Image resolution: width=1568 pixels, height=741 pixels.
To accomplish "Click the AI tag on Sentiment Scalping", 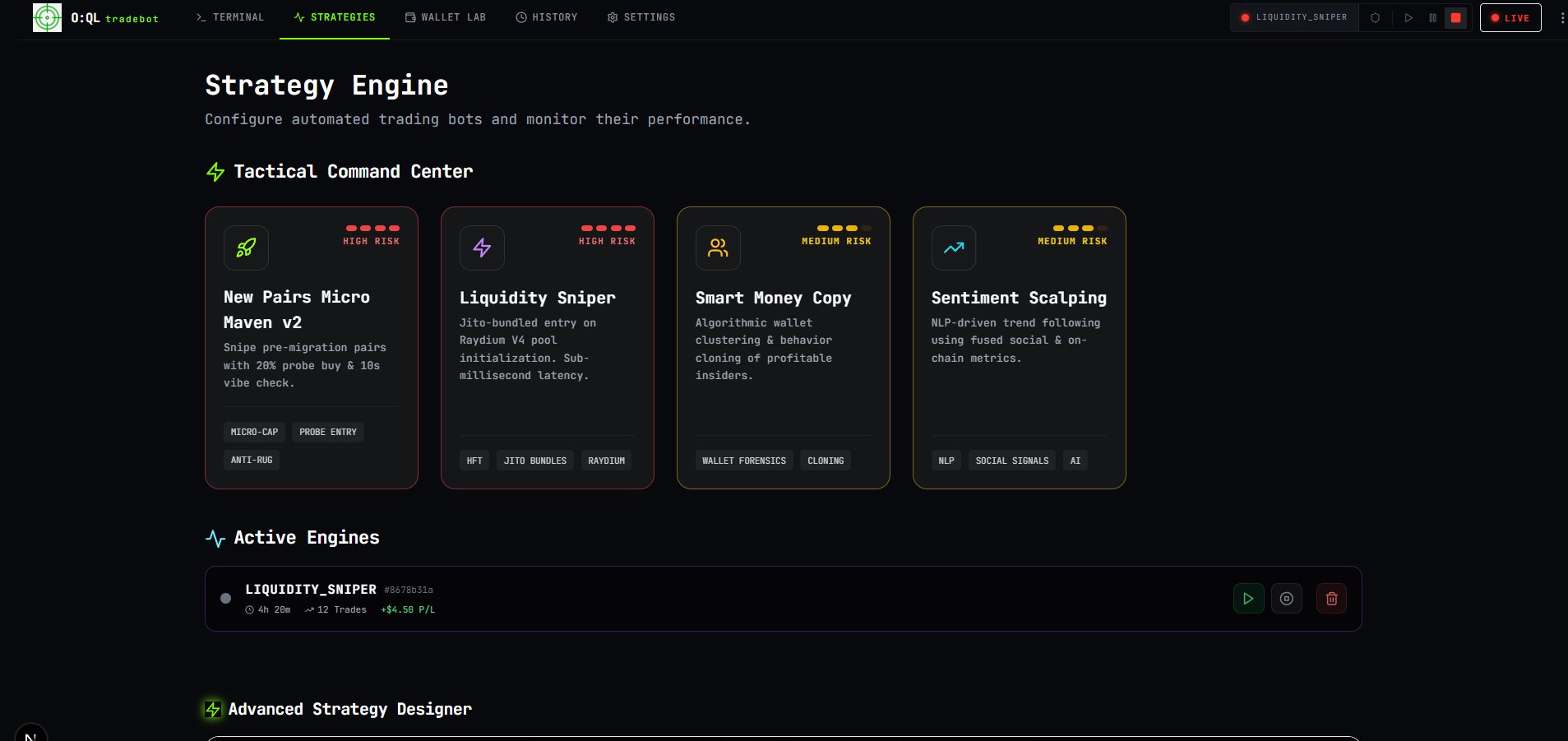I will [x=1075, y=461].
